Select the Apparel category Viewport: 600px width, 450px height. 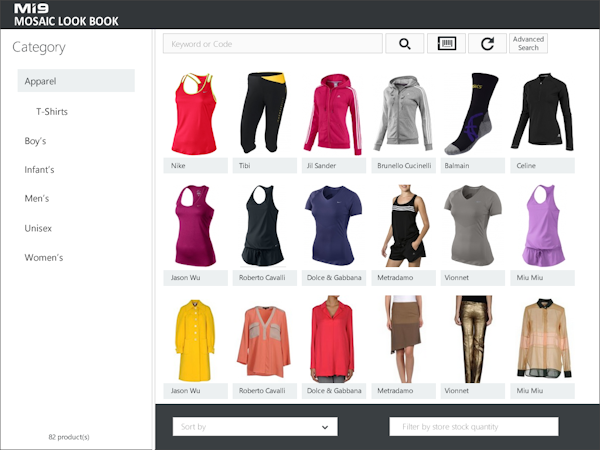(76, 81)
